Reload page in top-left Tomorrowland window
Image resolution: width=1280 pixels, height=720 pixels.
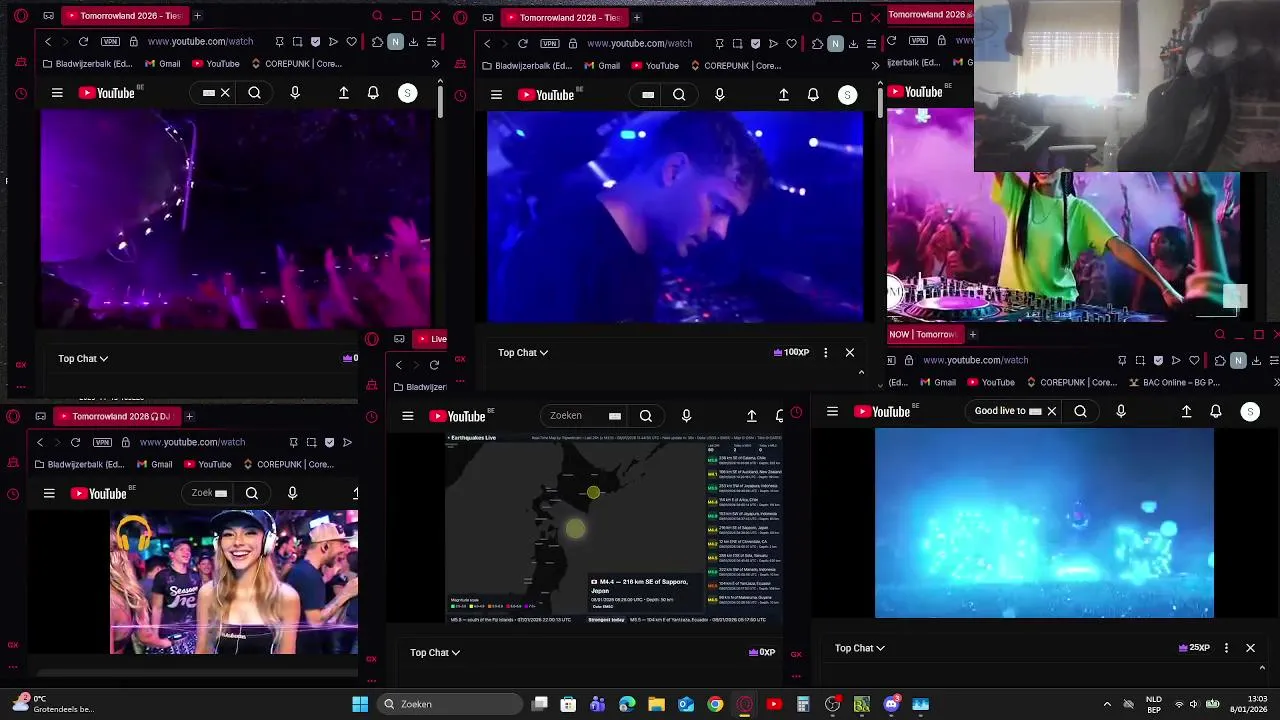[83, 42]
